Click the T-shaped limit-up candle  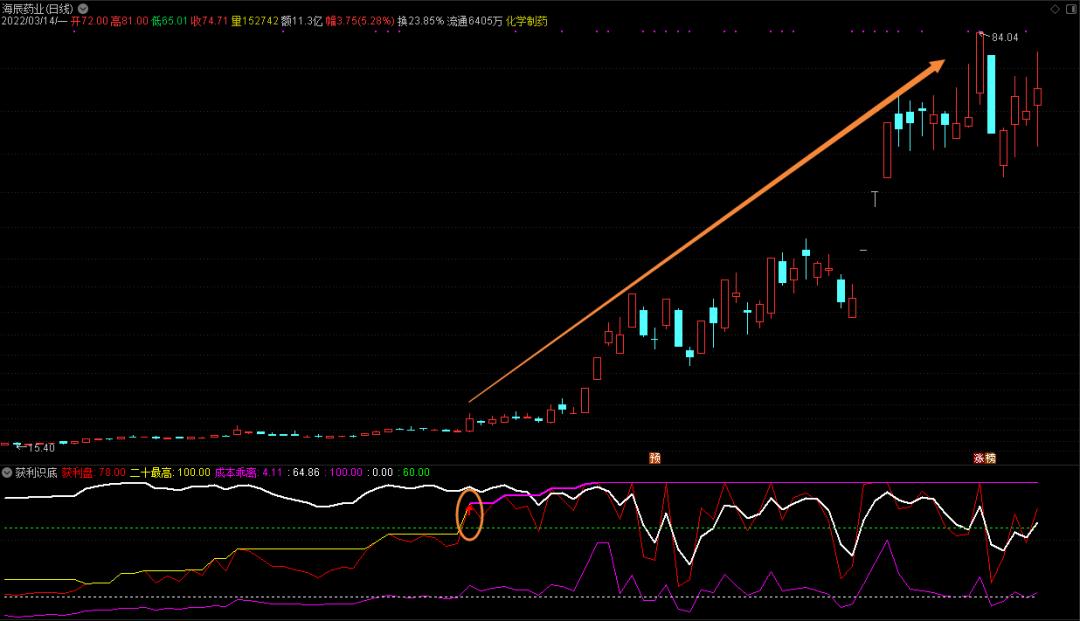[x=875, y=198]
